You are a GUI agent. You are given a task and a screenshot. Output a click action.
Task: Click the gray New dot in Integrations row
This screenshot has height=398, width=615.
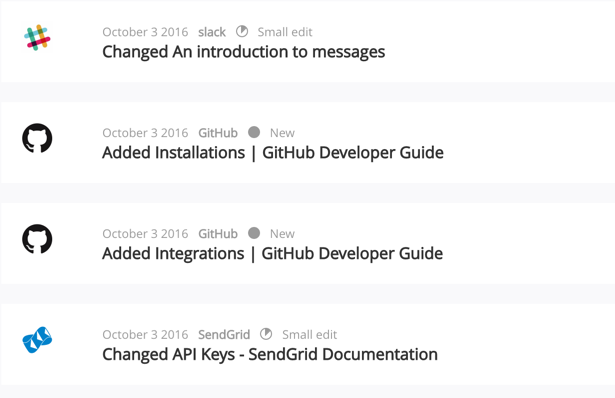[x=254, y=233]
